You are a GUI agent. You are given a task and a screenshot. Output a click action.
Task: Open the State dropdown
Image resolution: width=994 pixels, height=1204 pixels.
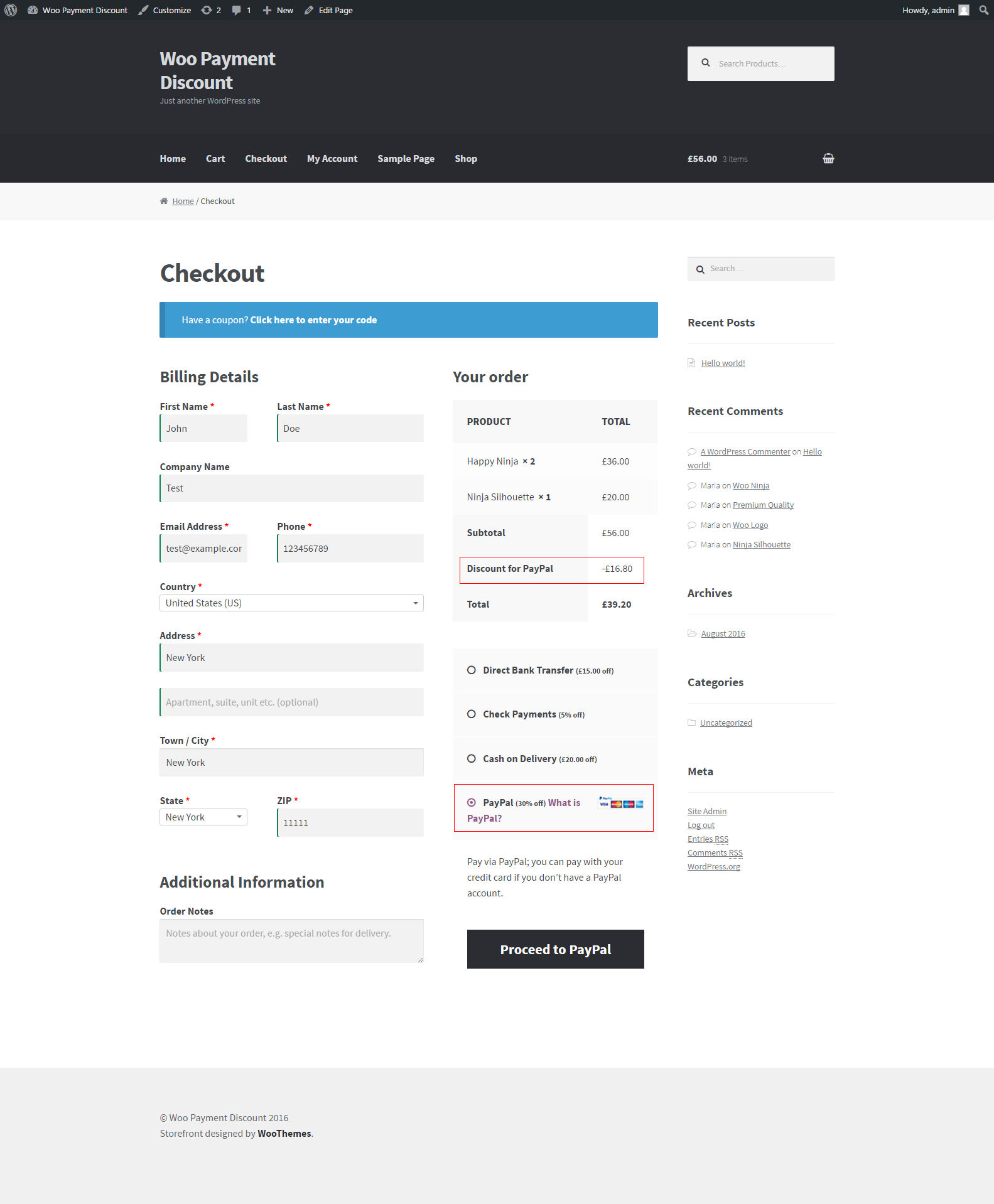click(203, 817)
